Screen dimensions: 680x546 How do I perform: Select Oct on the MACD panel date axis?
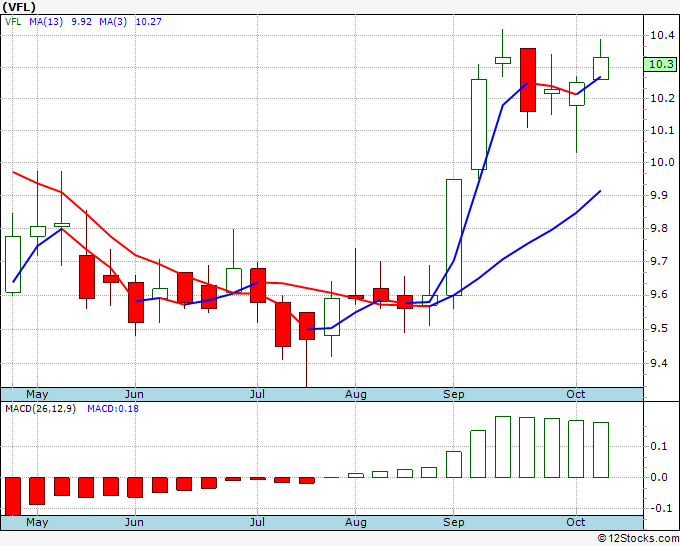point(575,522)
